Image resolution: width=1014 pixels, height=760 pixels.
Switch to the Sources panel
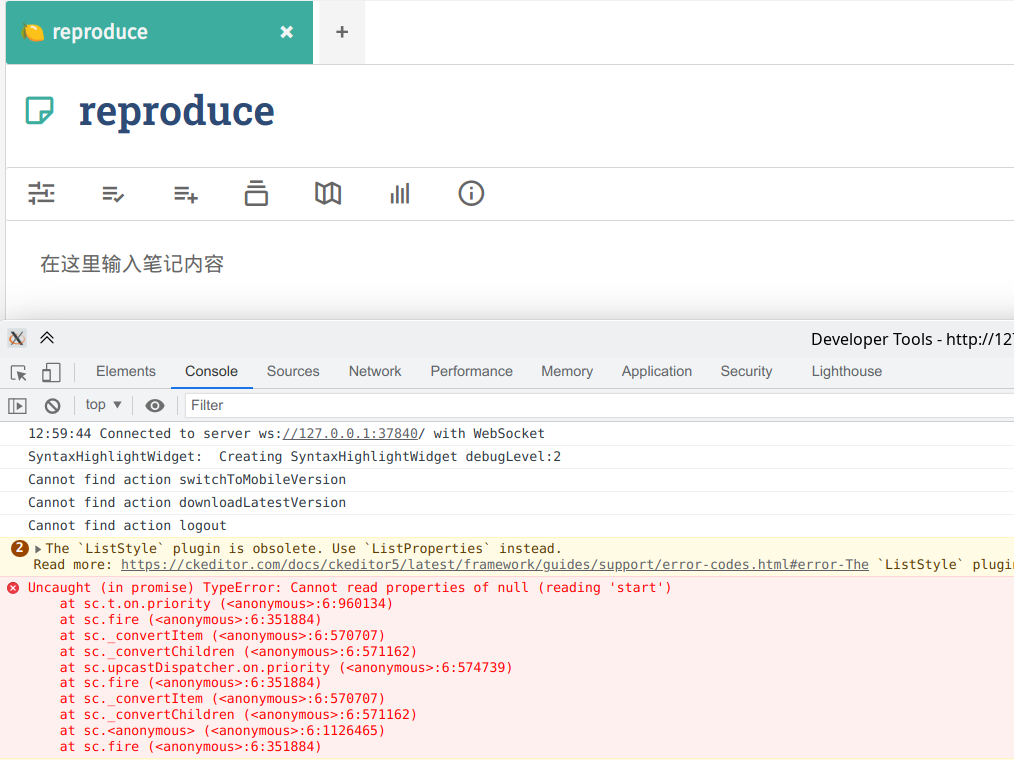point(292,371)
